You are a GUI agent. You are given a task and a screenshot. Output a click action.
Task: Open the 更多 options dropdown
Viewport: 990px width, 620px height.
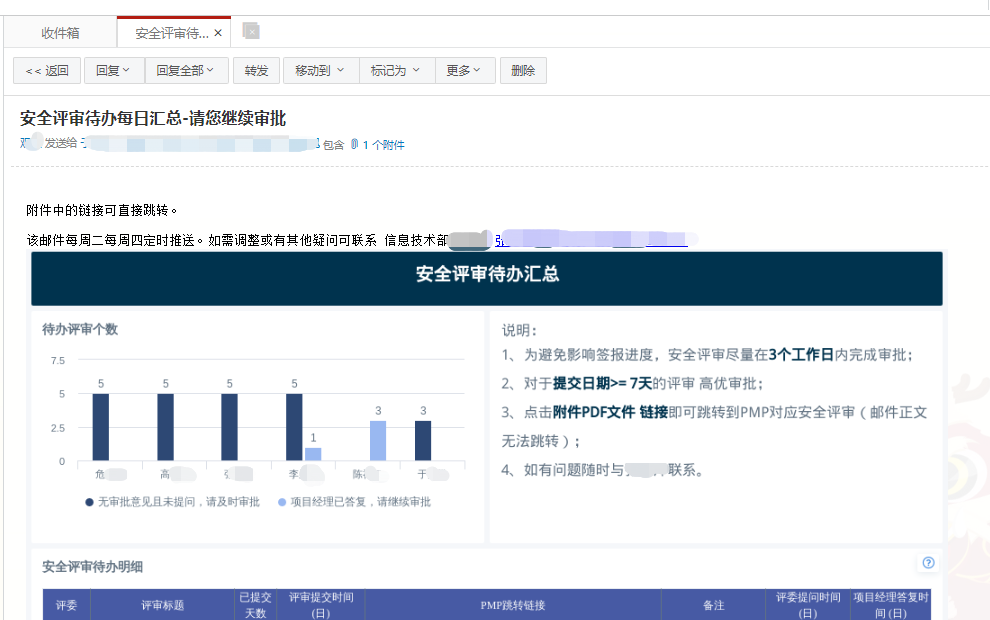463,71
